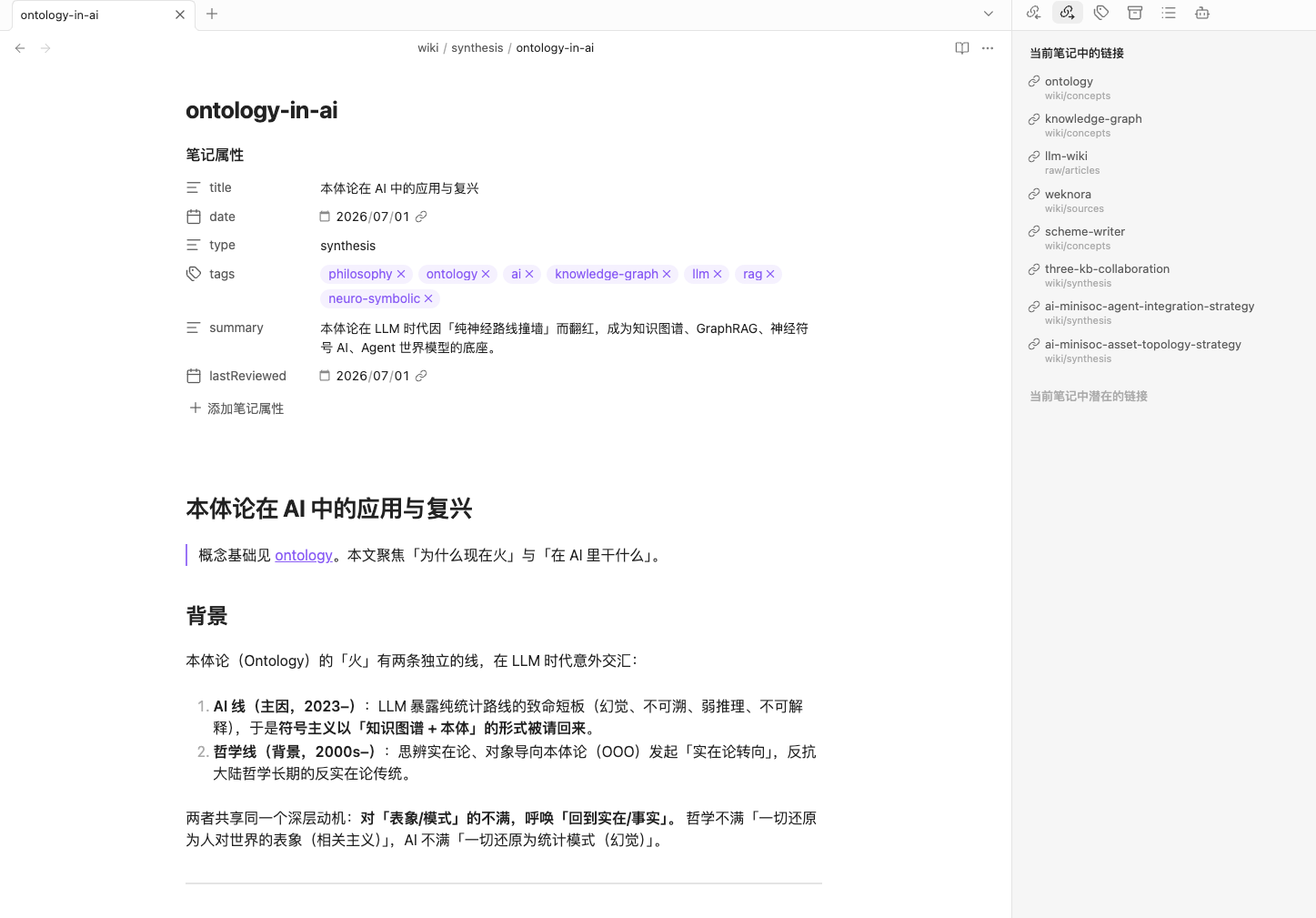Click the 背景 heading
1316x918 pixels.
pyautogui.click(x=206, y=616)
